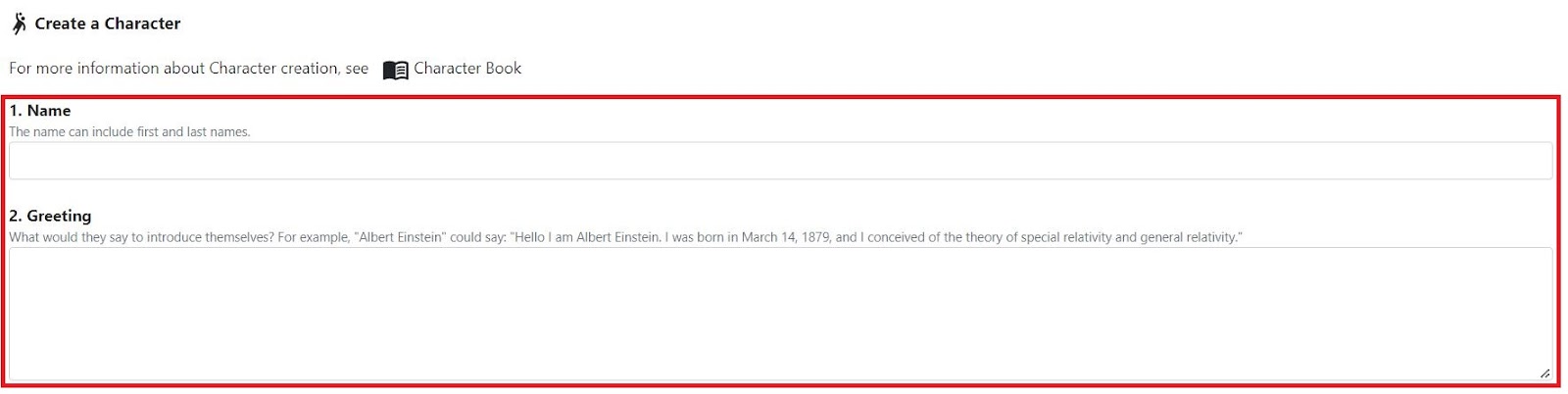
Task: Click the "For more information about Character creation" text
Action: point(174,69)
